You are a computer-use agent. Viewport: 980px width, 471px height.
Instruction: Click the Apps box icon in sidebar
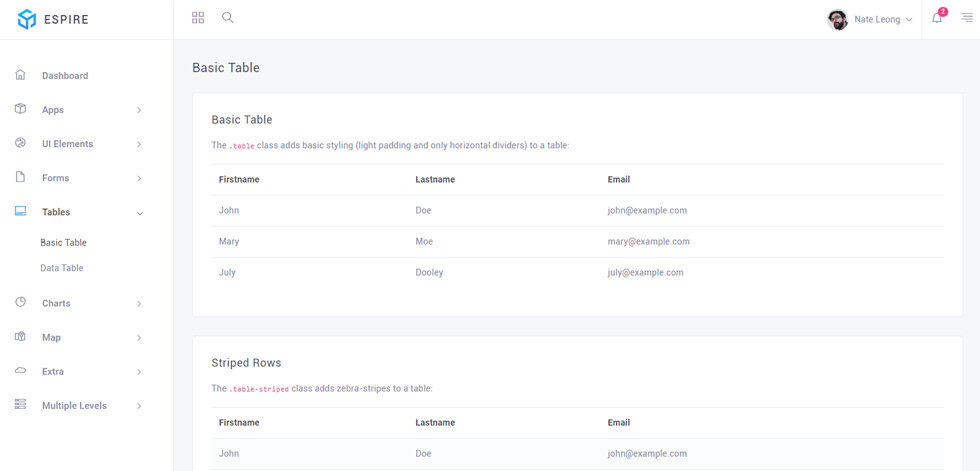tap(20, 109)
